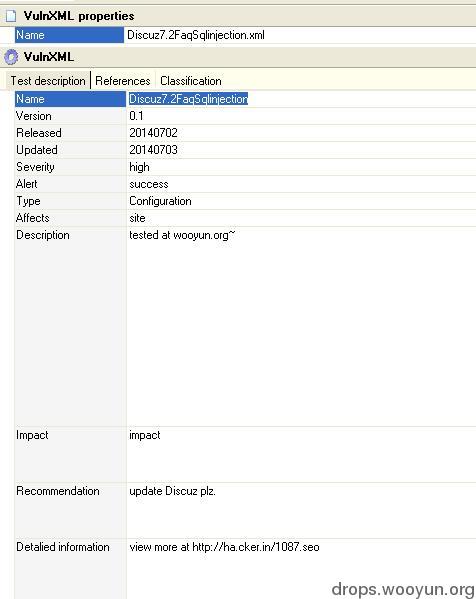
Task: Click the Impact field value
Action: pos(145,435)
